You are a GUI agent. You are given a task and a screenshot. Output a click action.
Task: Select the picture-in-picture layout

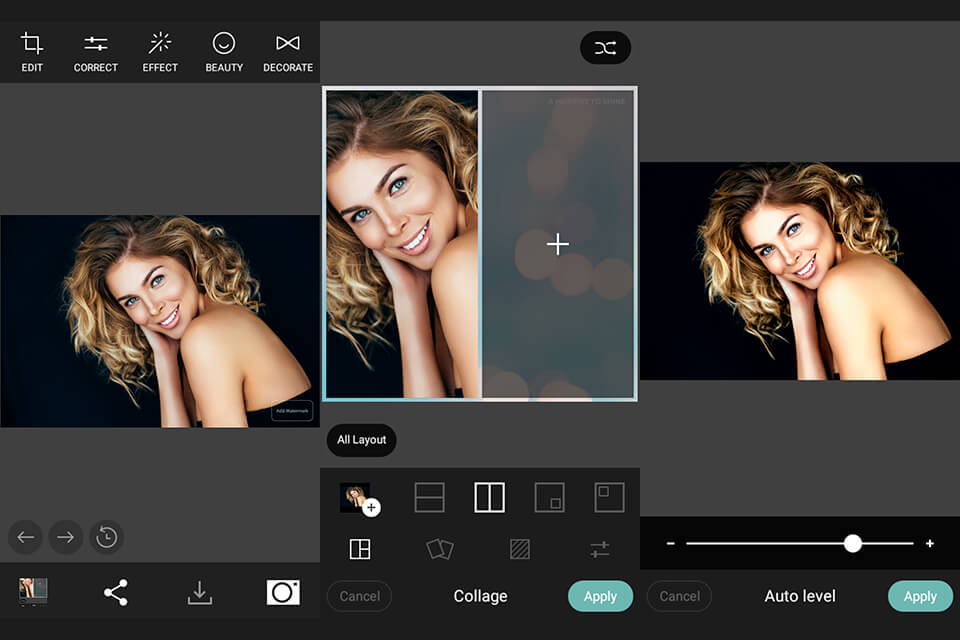(x=549, y=496)
